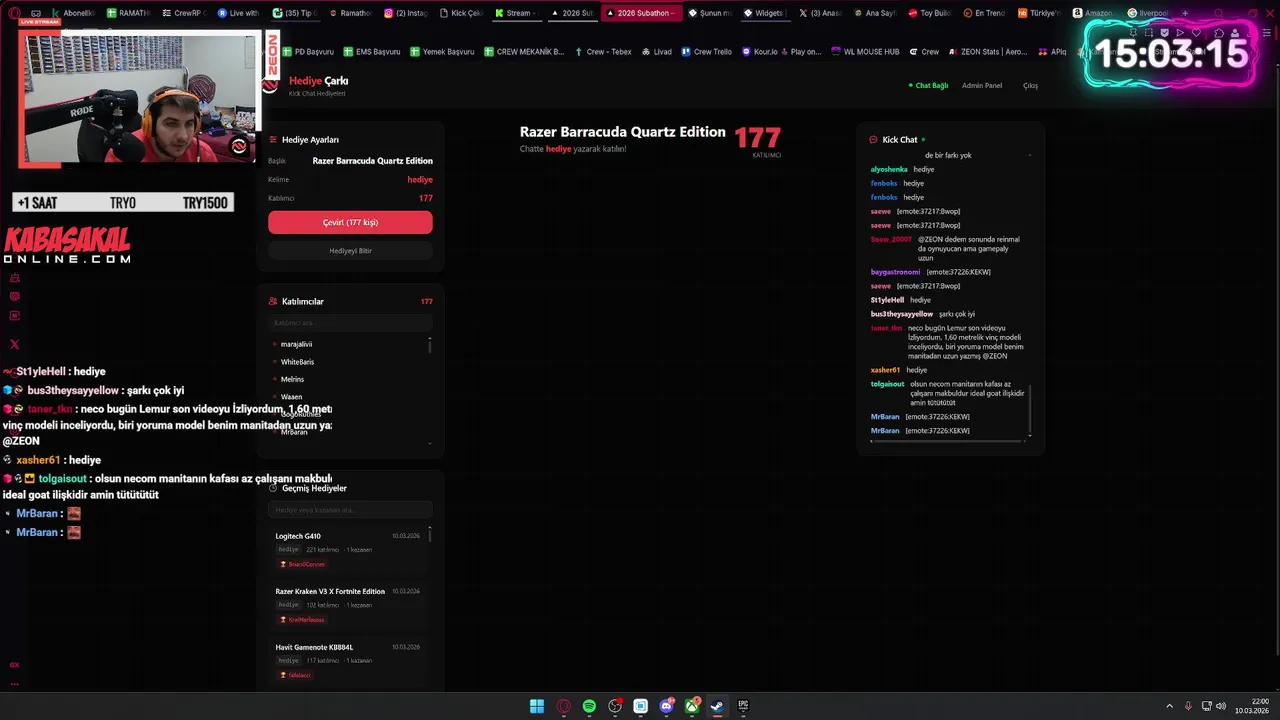
Task: Open Opera GX from the taskbar
Action: [x=563, y=706]
